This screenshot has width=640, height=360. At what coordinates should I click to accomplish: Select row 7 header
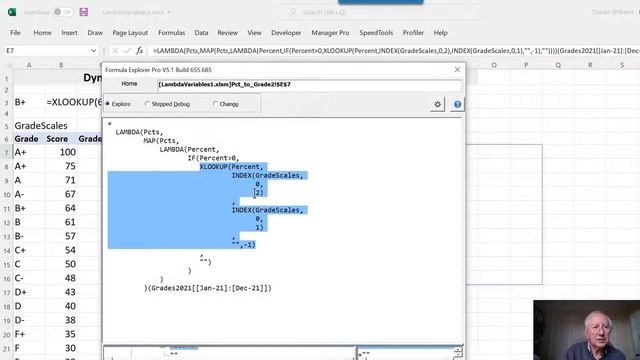(x=7, y=153)
